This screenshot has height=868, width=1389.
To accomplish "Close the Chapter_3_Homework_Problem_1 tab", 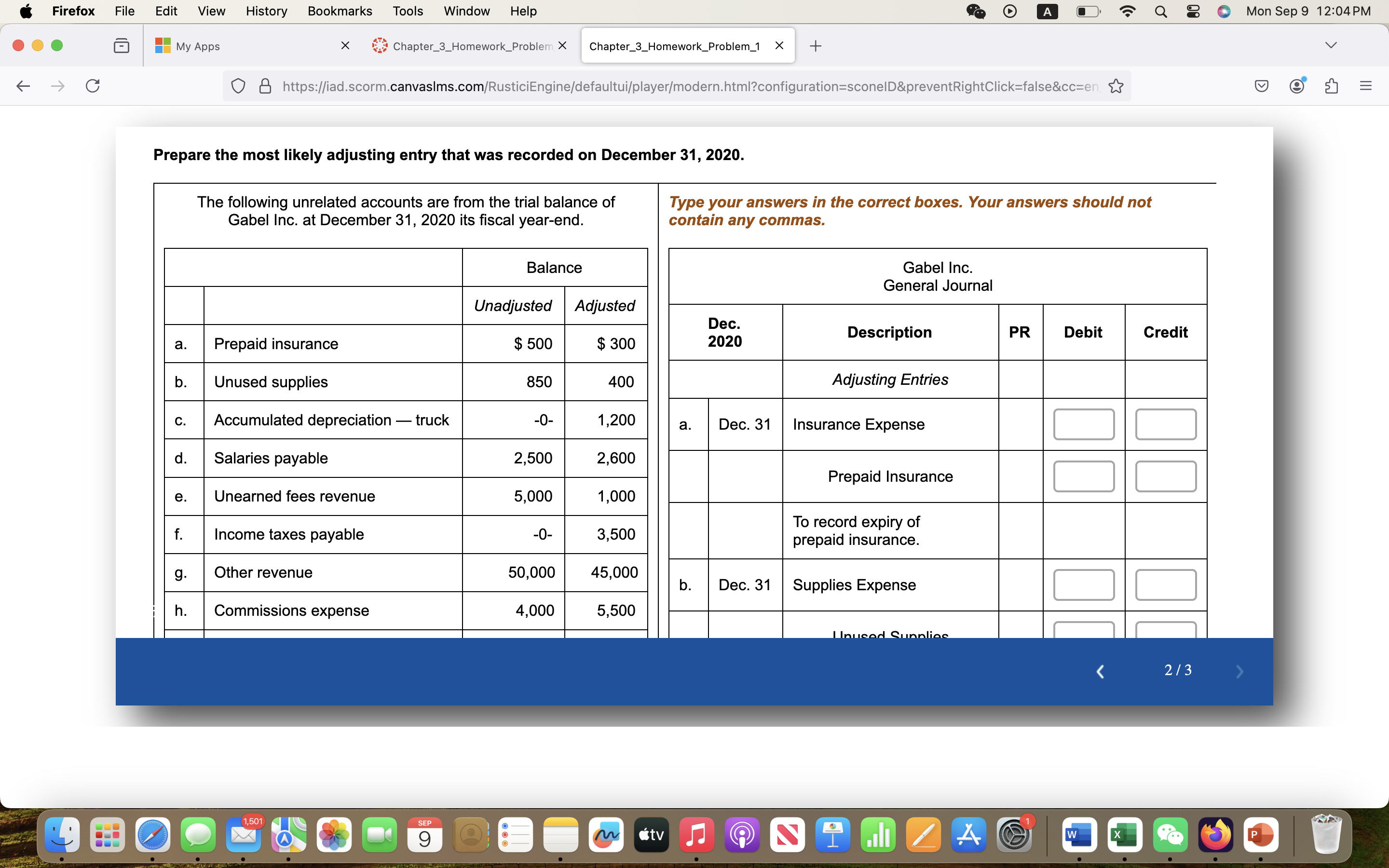I will point(779,46).
